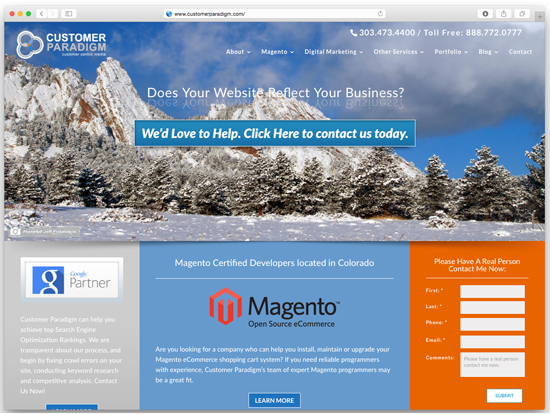Expand the Digital Marketing menu
Screen dimensions: 550x414
pyautogui.click(x=334, y=52)
